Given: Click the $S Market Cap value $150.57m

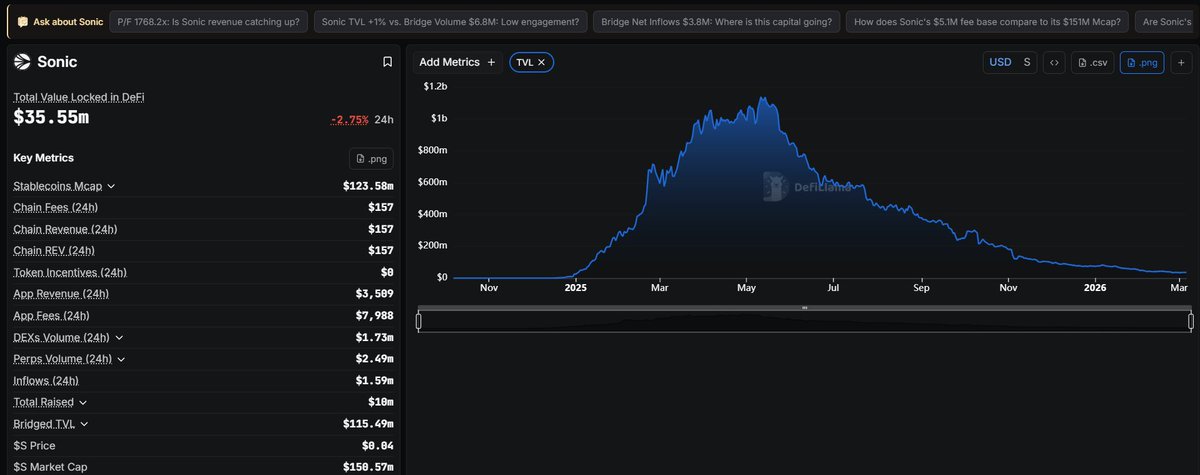Looking at the screenshot, I should (367, 467).
